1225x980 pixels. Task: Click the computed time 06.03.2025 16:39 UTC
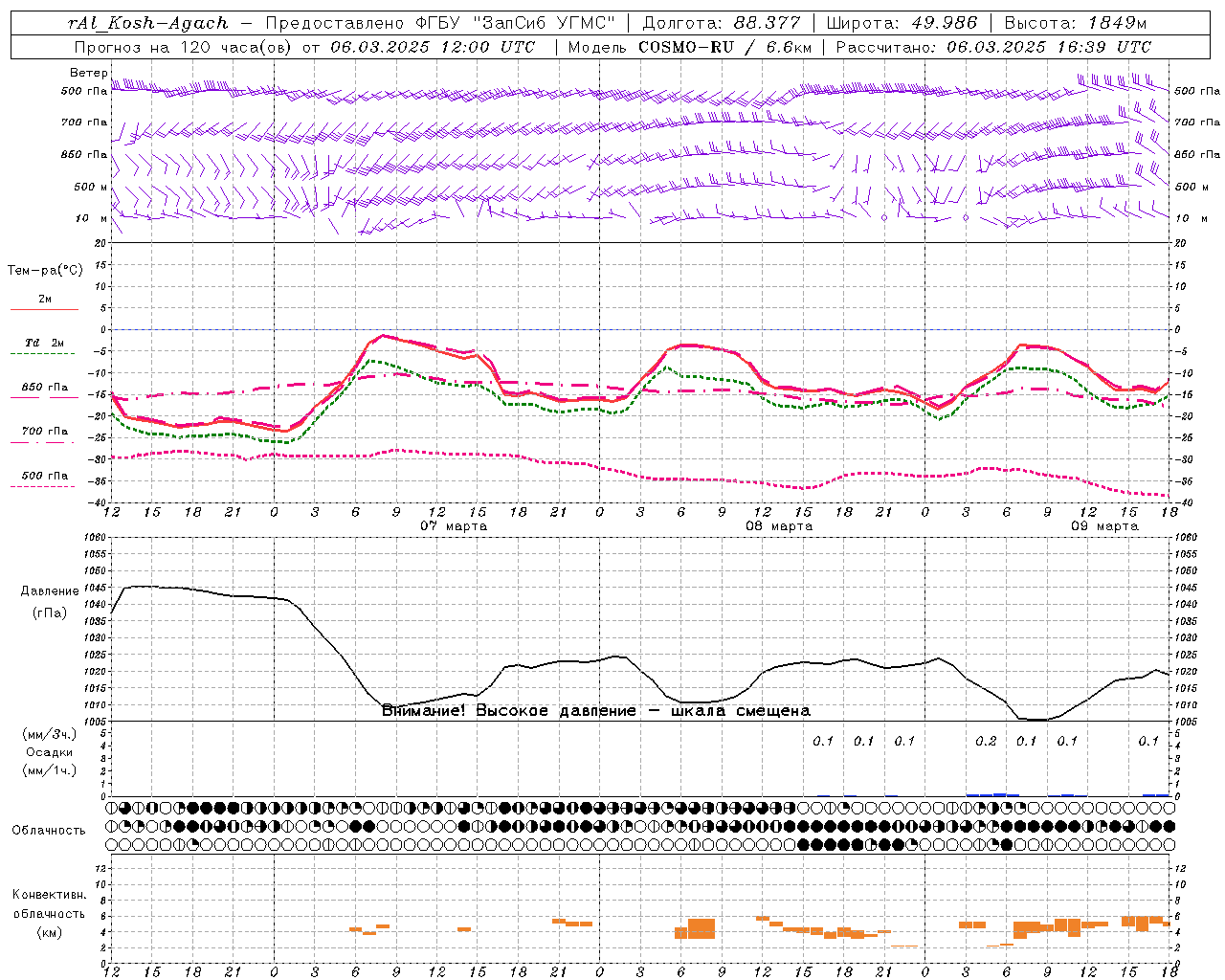coord(1049,47)
